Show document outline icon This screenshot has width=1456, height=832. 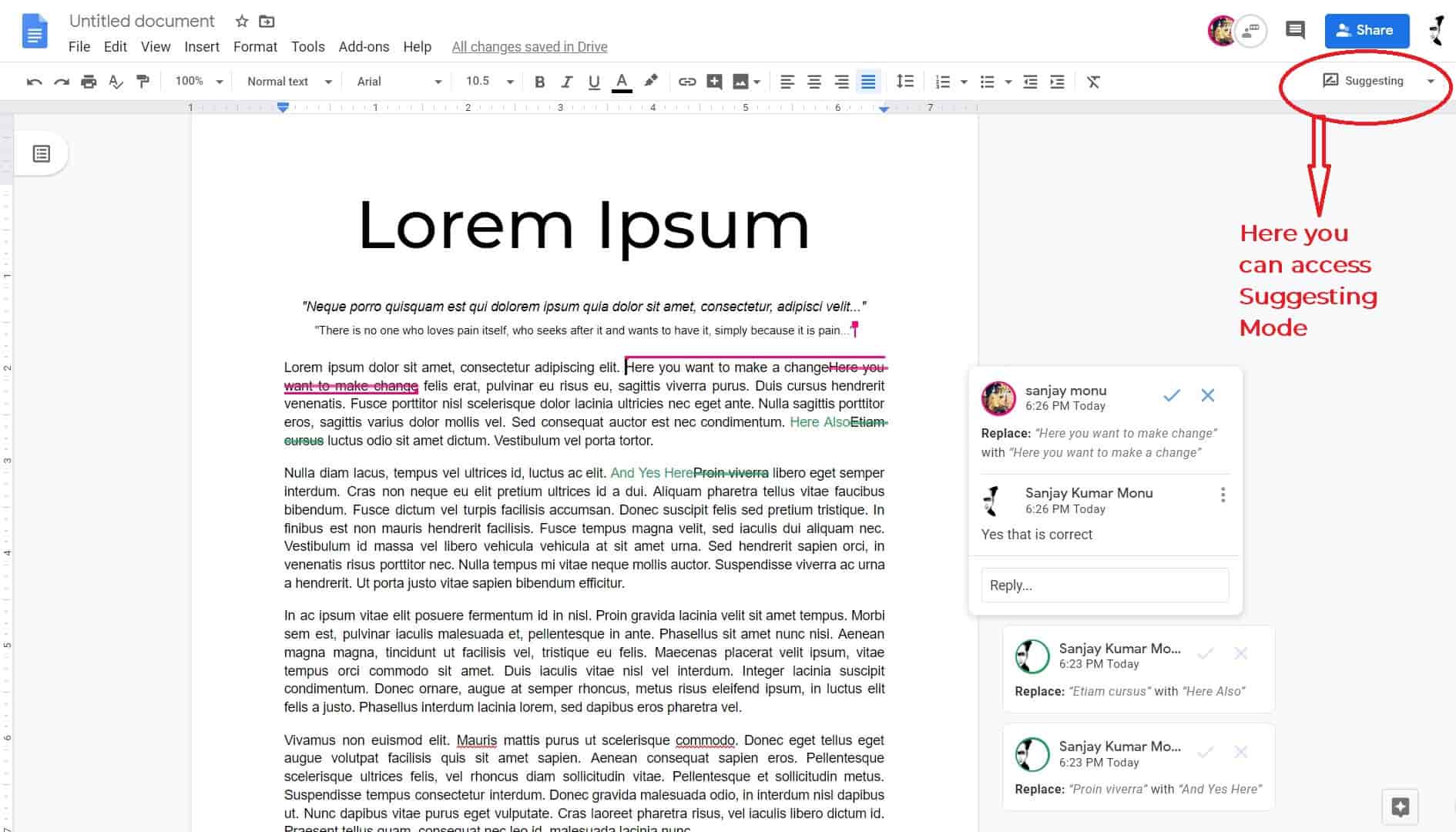coord(42,154)
